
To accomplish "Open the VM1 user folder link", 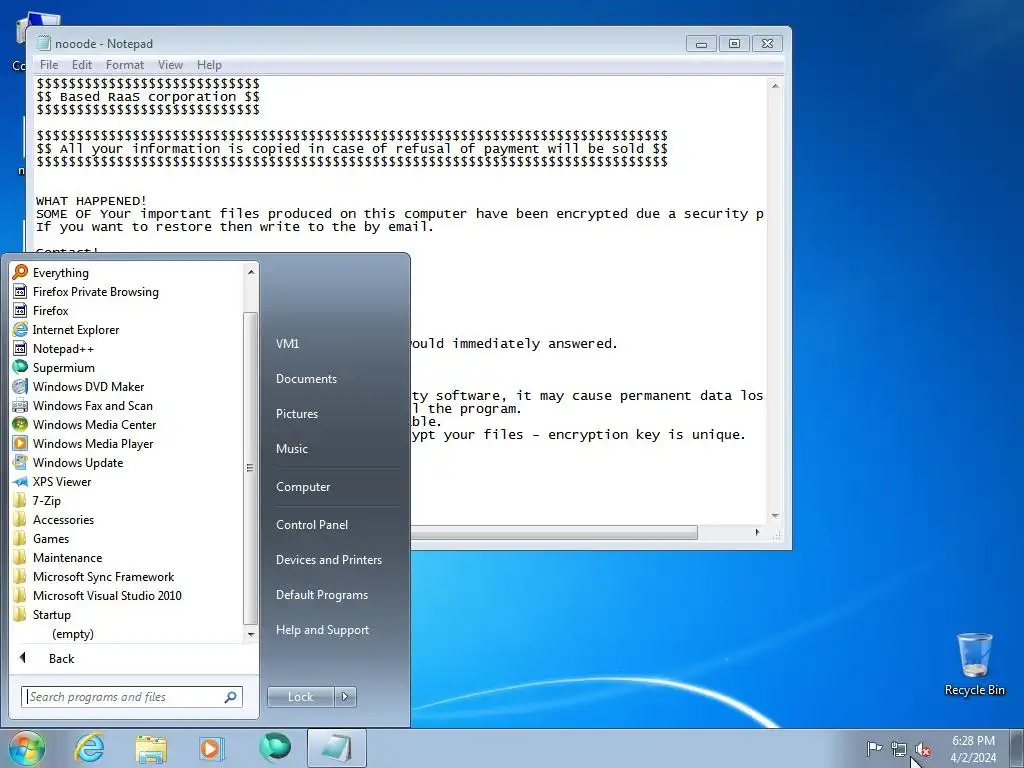I will (287, 344).
